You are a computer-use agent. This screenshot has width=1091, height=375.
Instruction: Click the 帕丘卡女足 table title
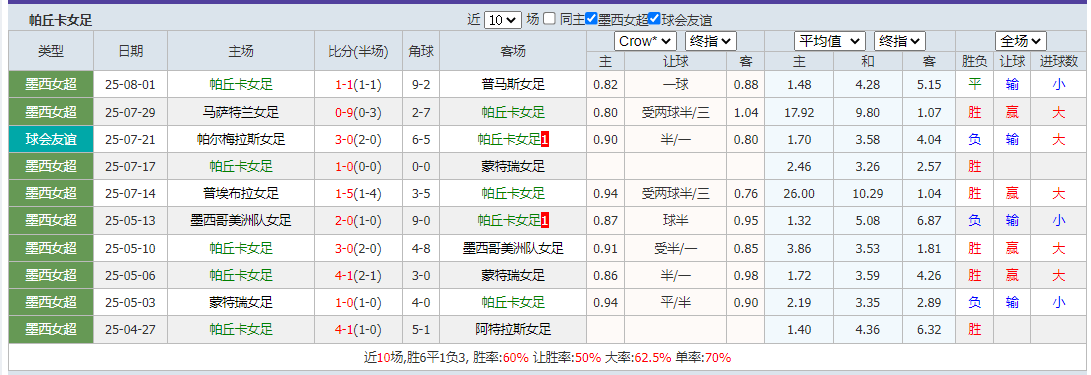tap(61, 20)
